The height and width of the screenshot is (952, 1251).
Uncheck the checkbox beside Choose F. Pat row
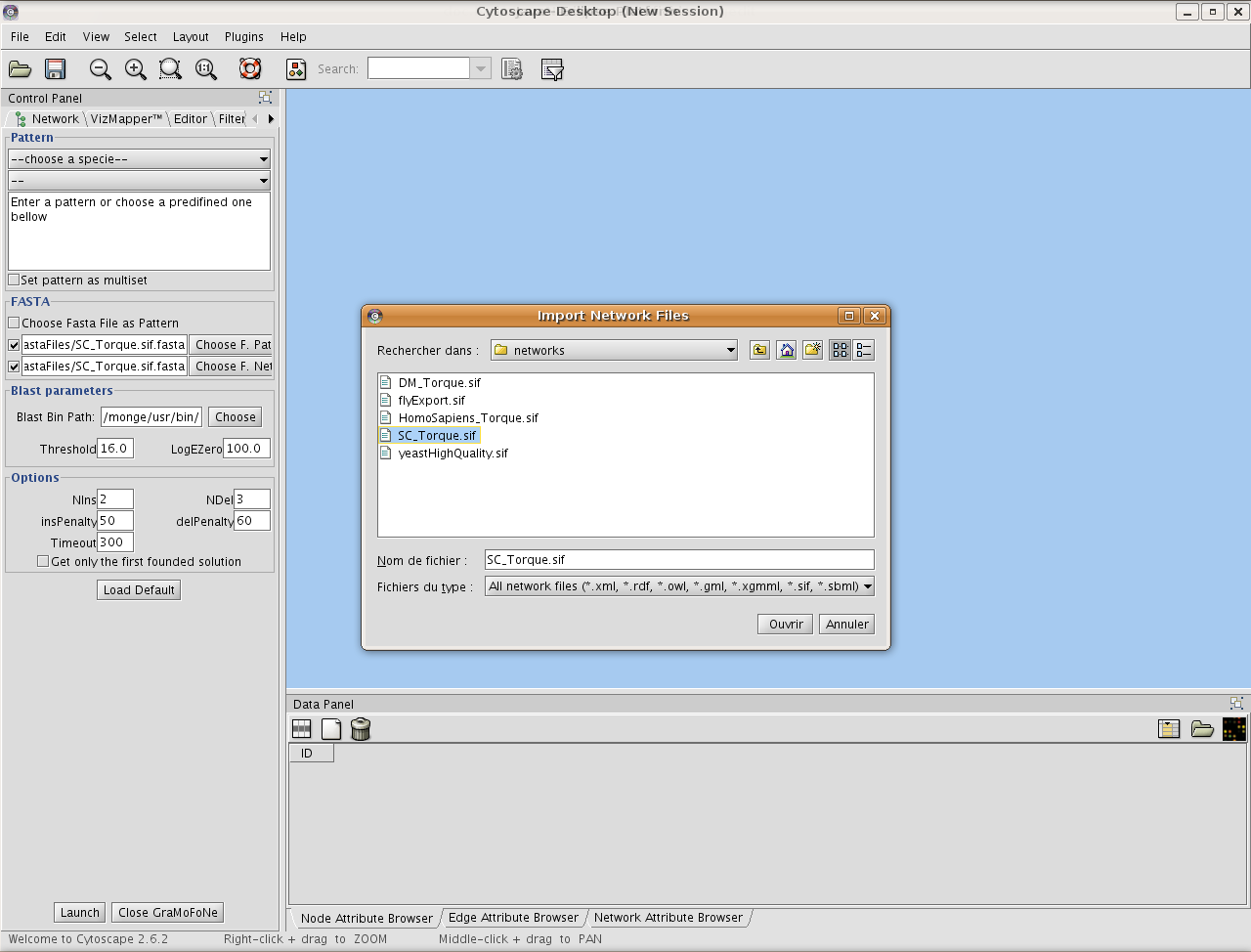tap(14, 345)
